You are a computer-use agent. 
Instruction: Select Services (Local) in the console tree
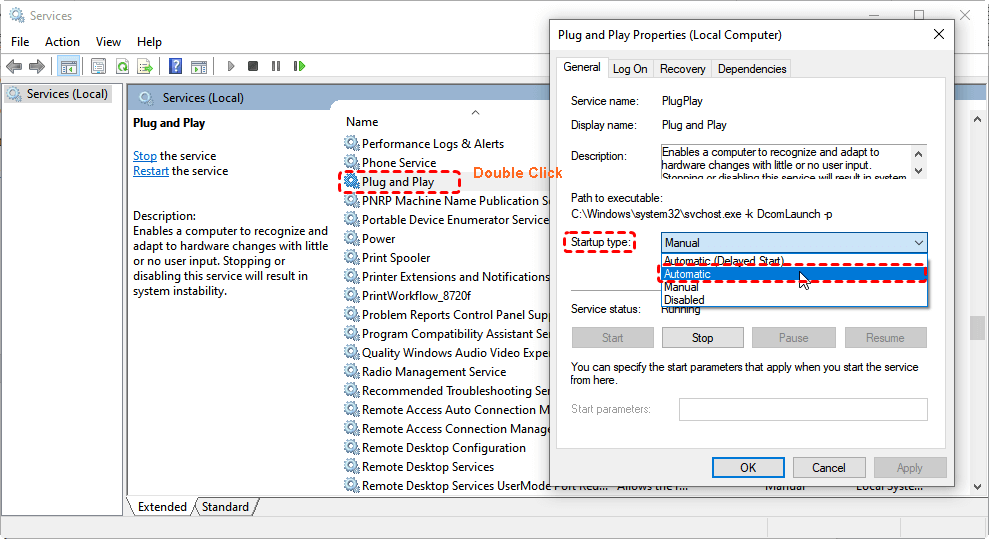66,94
